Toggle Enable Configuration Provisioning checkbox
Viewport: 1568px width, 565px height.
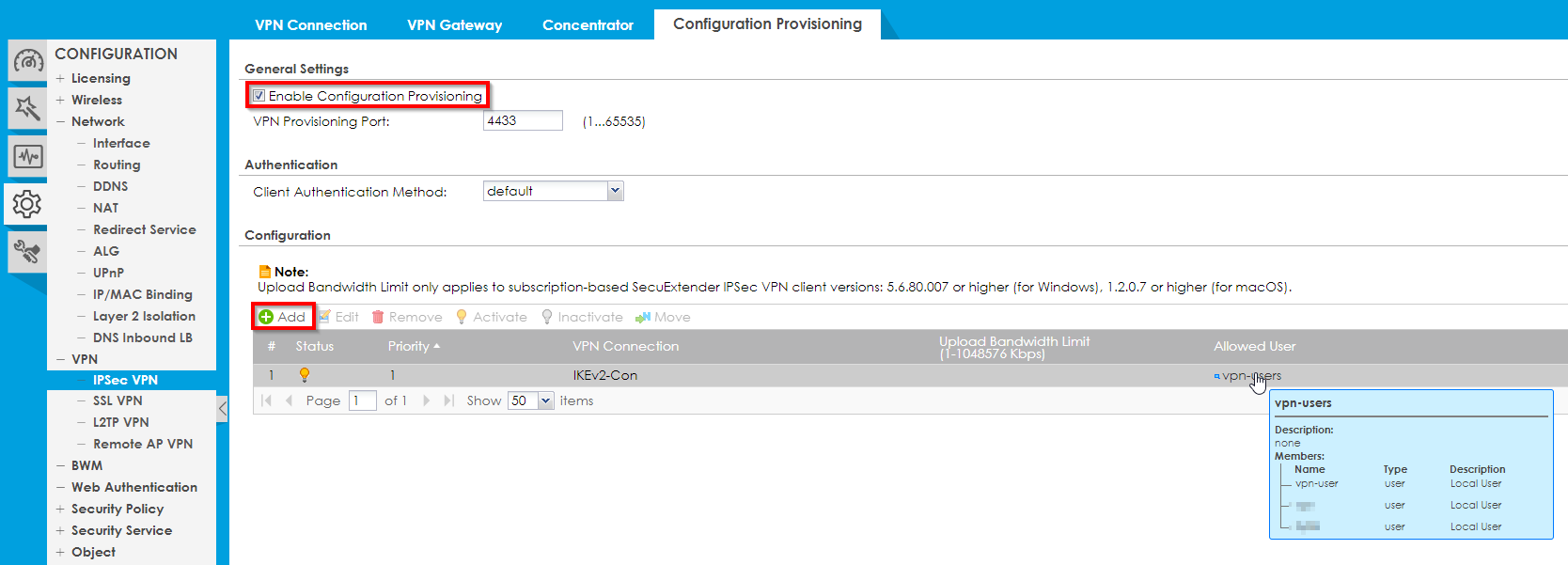259,96
